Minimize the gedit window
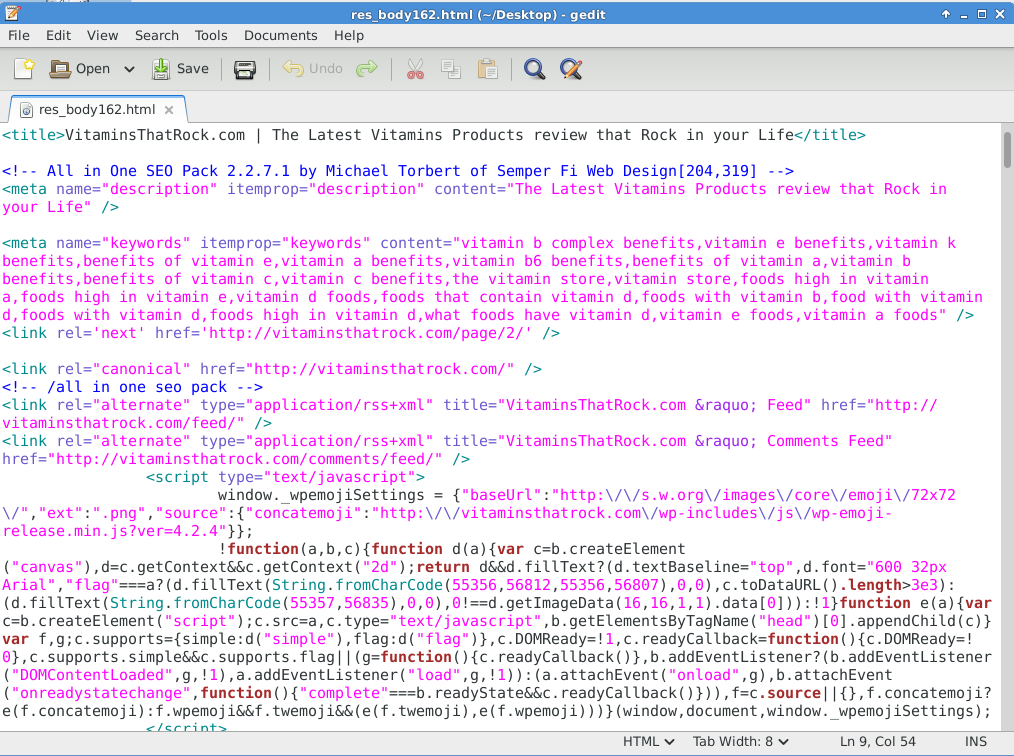Screen dimensions: 1014x756 pos(964,14)
